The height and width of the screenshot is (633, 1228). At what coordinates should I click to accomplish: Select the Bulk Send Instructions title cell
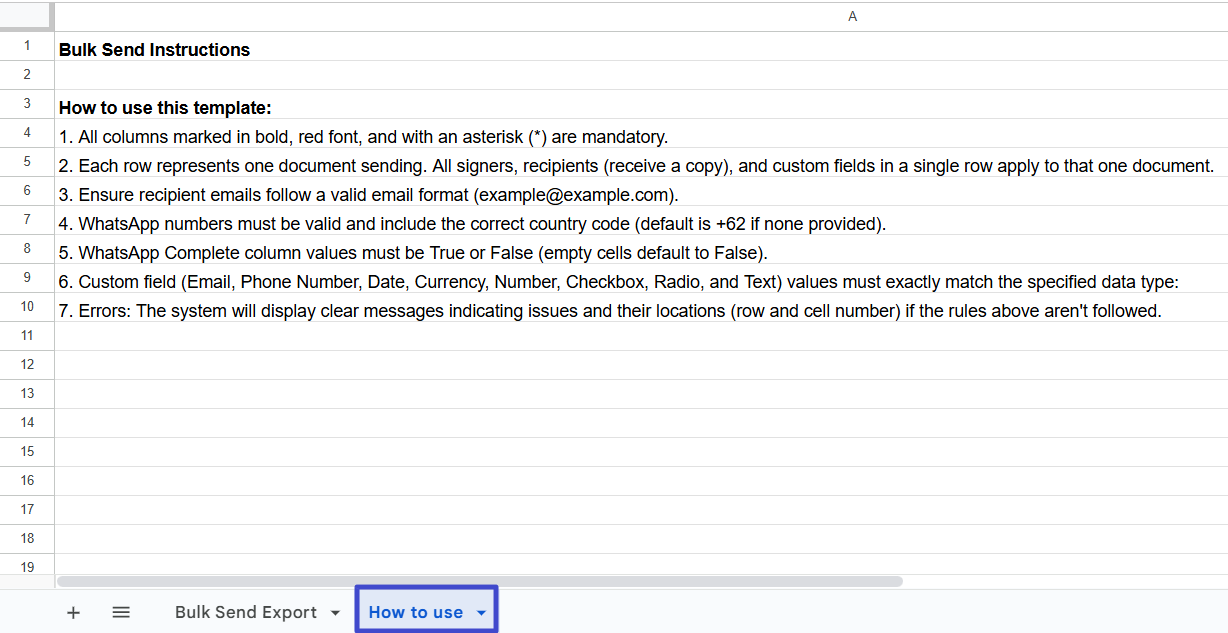click(x=154, y=50)
